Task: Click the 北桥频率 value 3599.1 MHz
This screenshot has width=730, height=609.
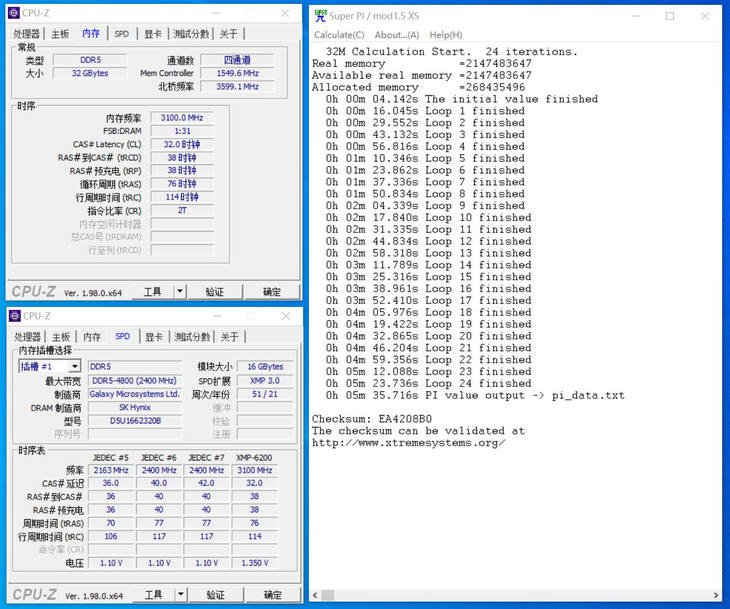Action: (237, 87)
